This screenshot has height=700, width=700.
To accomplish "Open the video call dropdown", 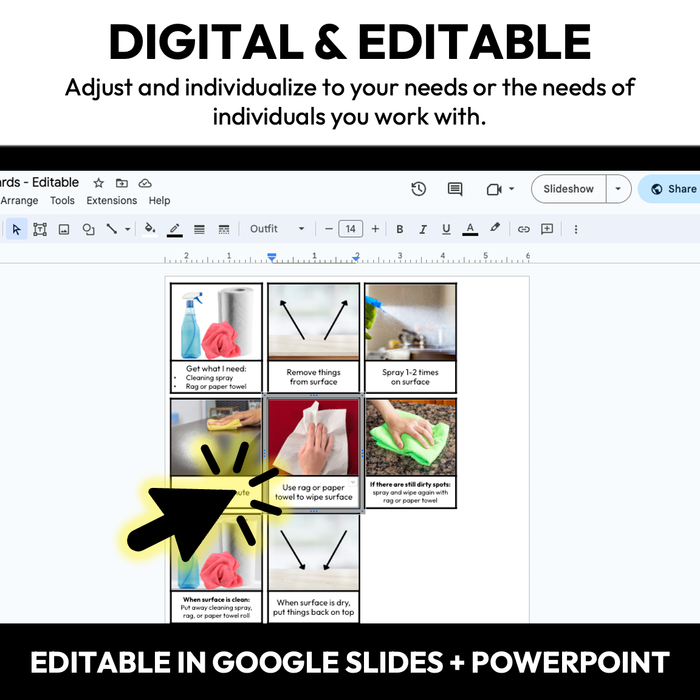I will (500, 189).
